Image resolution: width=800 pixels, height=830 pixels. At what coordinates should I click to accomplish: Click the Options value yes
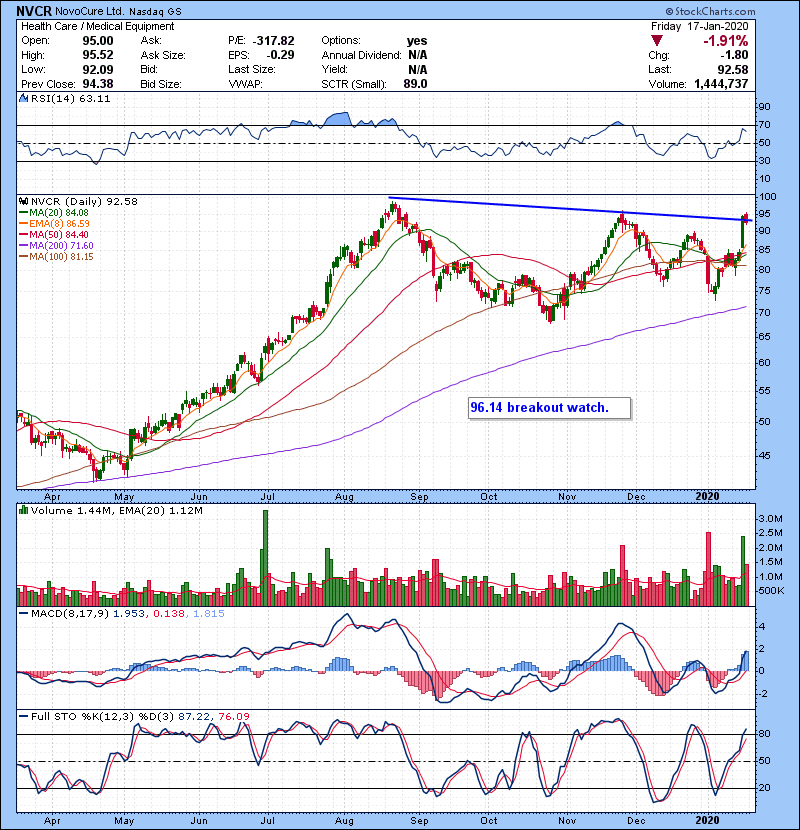(x=417, y=41)
